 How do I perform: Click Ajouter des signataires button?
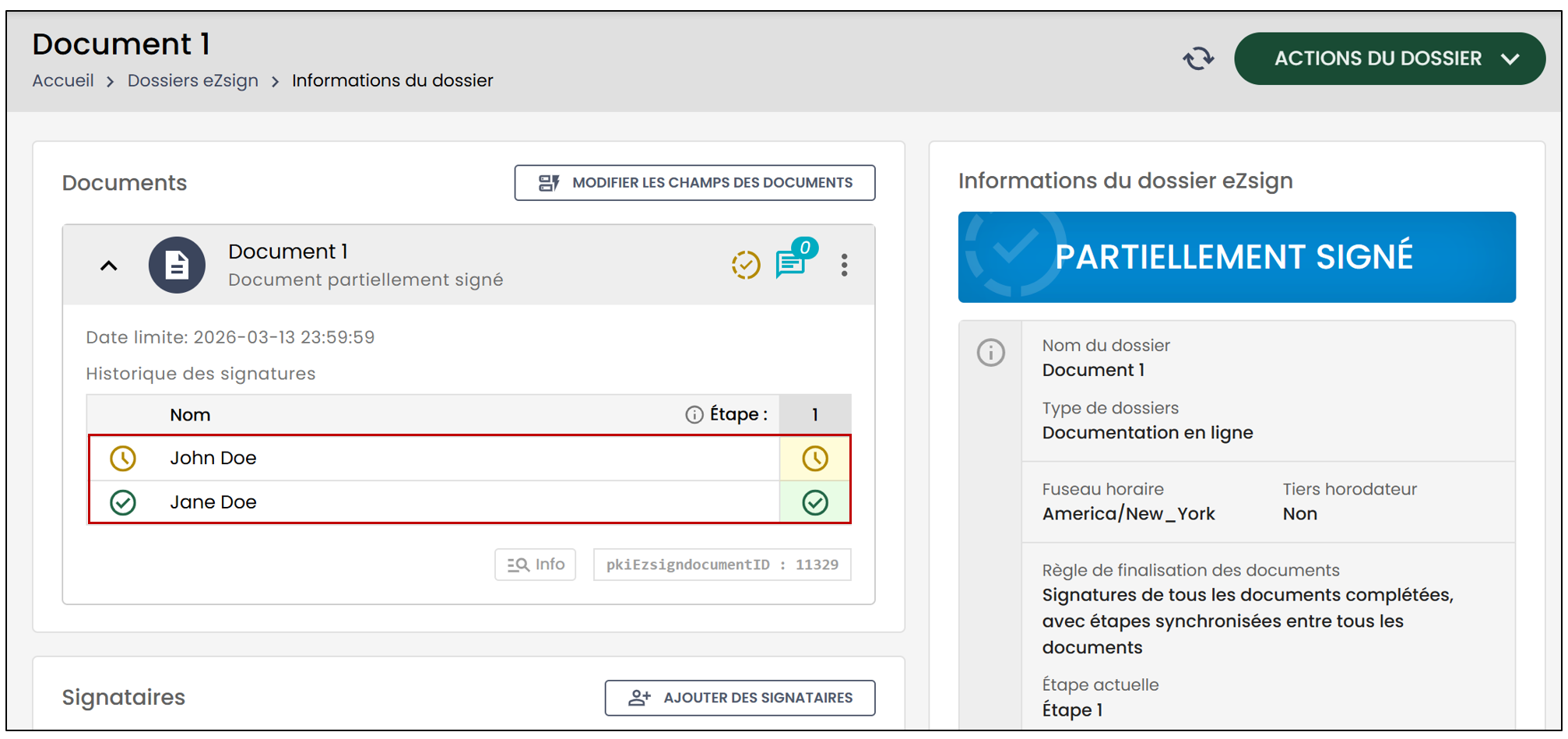[740, 698]
